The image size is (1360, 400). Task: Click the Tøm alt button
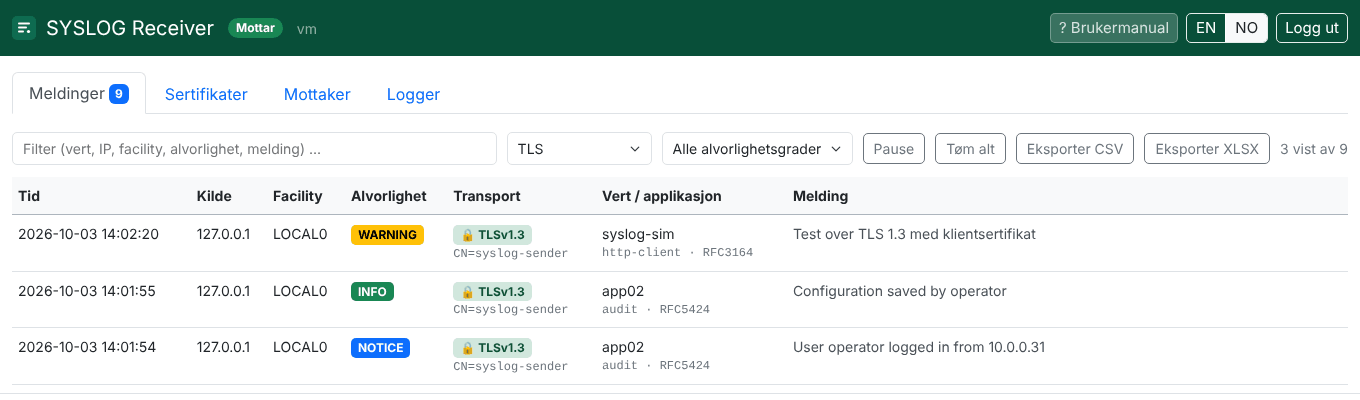pyautogui.click(x=970, y=149)
